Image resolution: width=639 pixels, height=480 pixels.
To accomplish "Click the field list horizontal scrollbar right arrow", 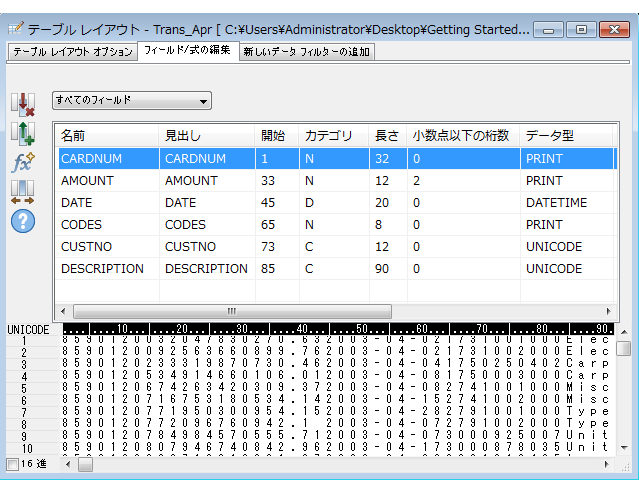I will click(x=609, y=311).
